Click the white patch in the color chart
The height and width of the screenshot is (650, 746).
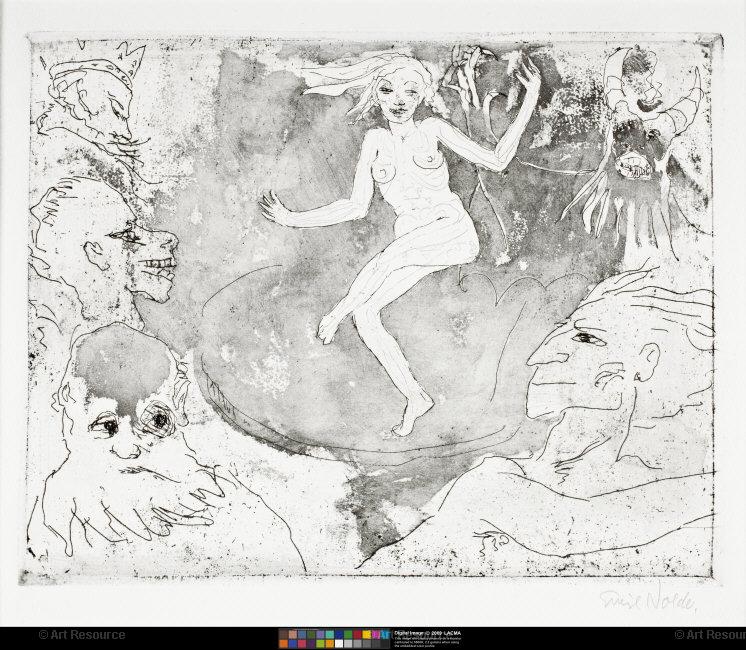[x=339, y=643]
